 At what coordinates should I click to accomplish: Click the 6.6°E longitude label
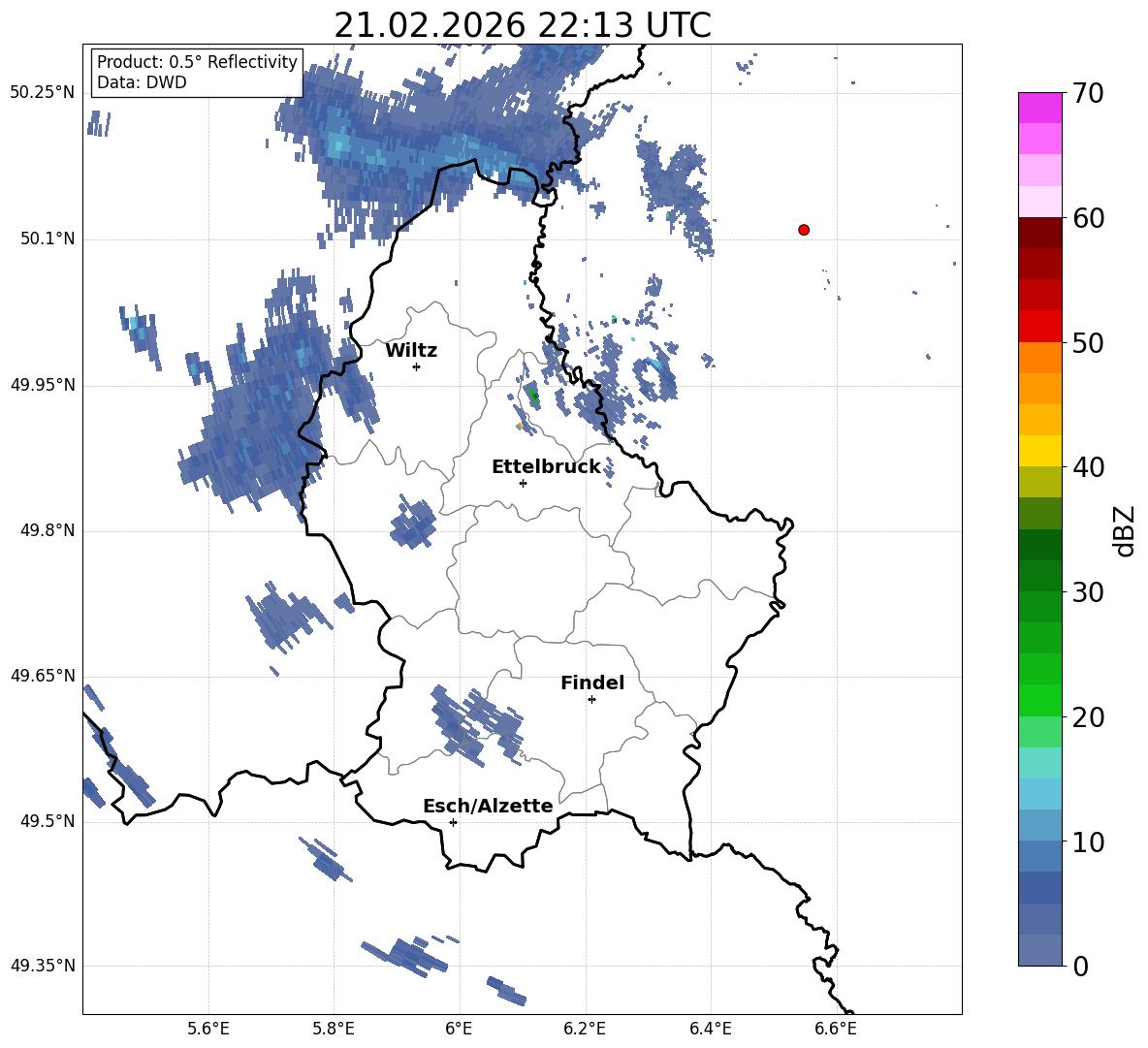[836, 1029]
